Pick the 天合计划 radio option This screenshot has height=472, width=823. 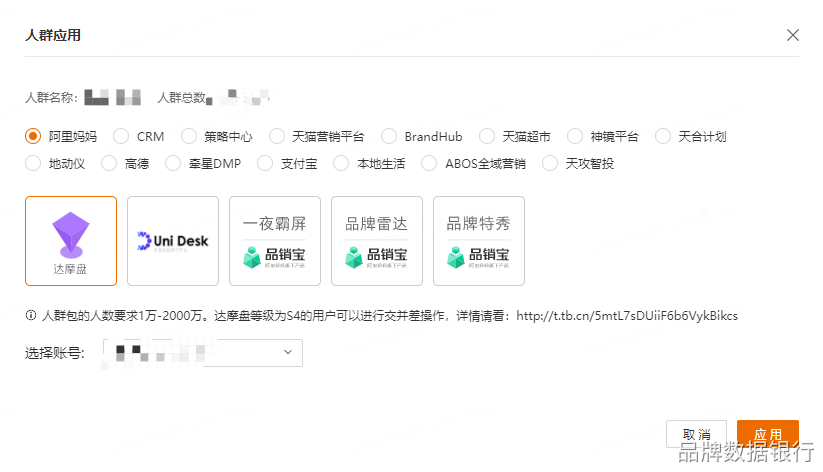click(x=663, y=137)
